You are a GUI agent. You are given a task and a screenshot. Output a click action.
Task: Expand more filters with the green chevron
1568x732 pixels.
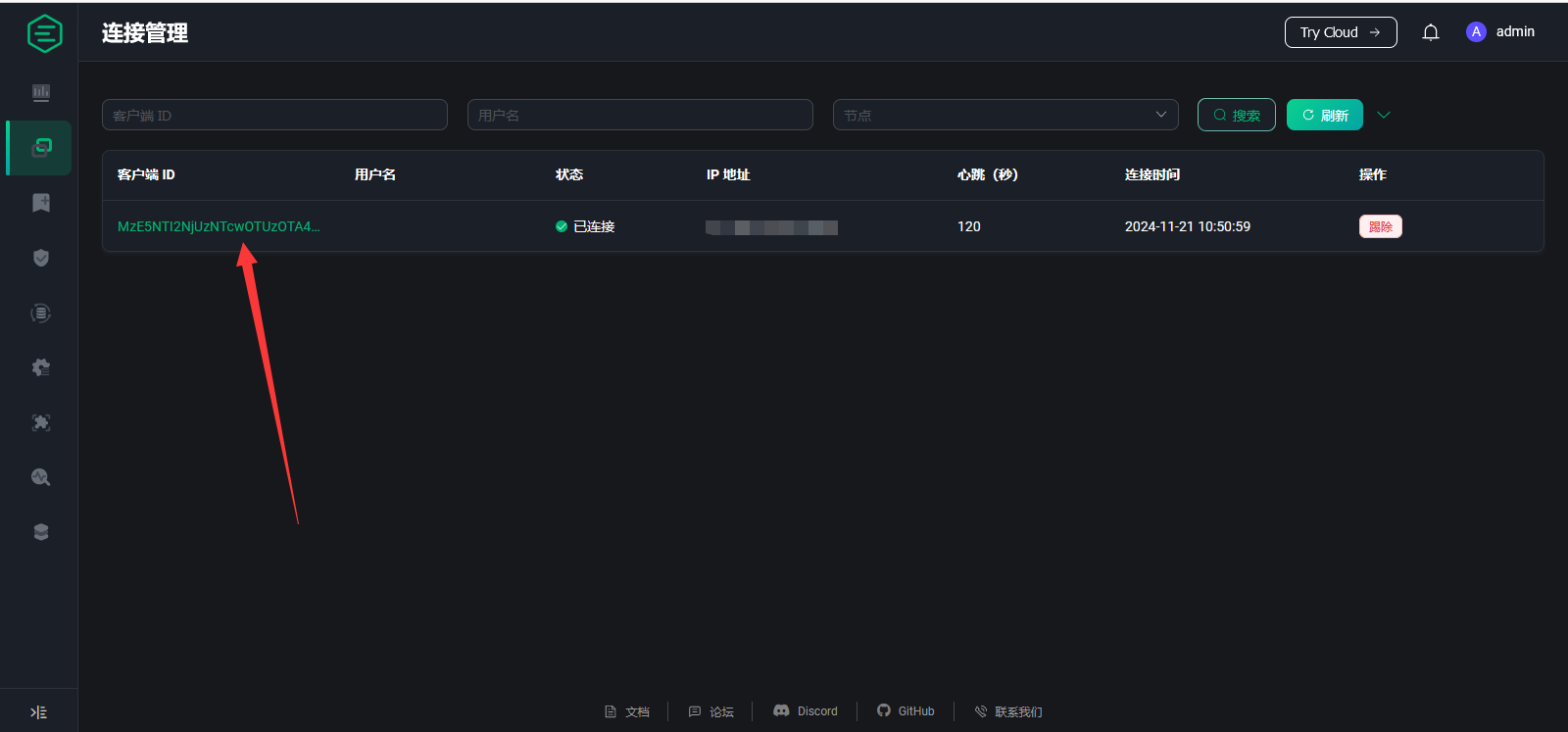click(1384, 115)
